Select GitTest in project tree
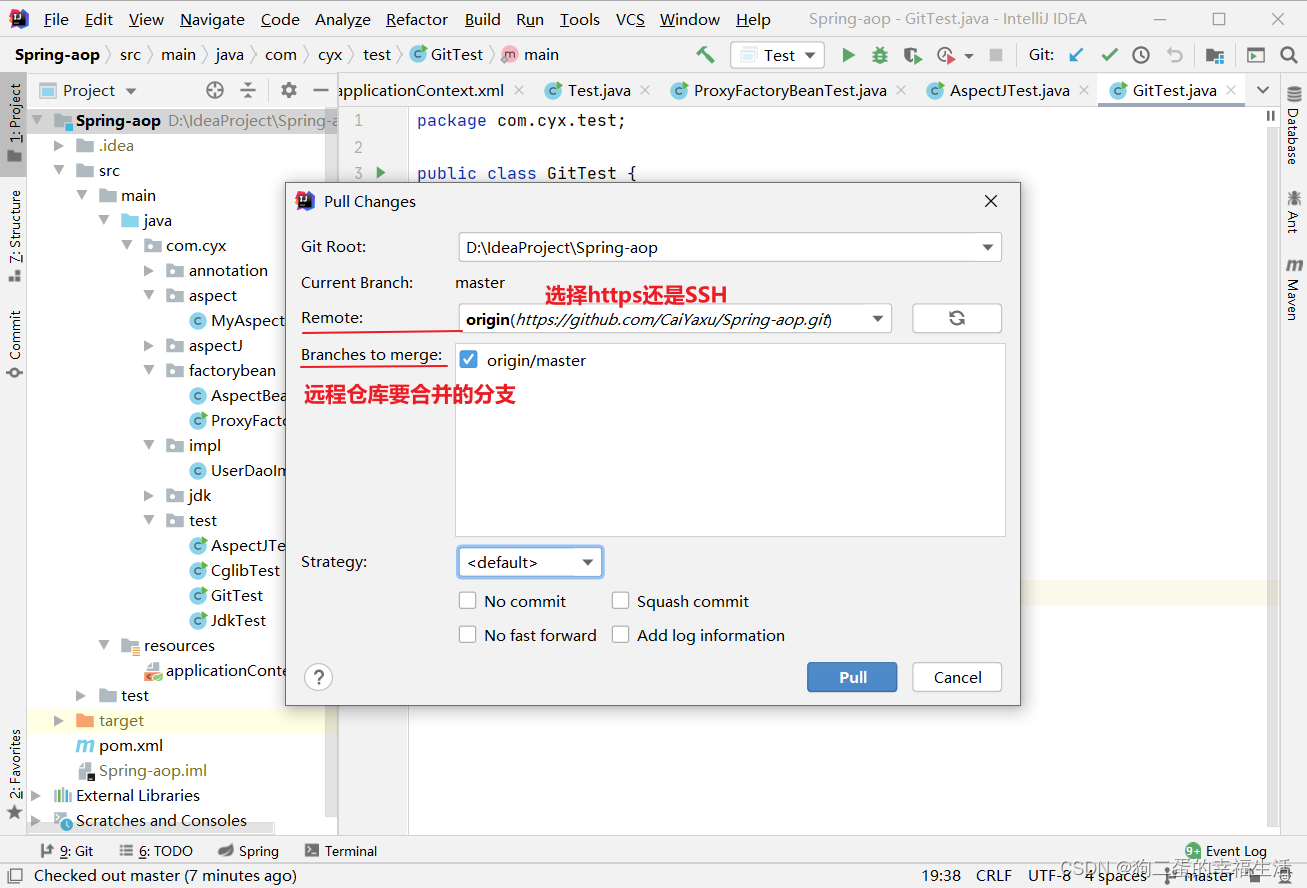The height and width of the screenshot is (888, 1307). click(237, 595)
